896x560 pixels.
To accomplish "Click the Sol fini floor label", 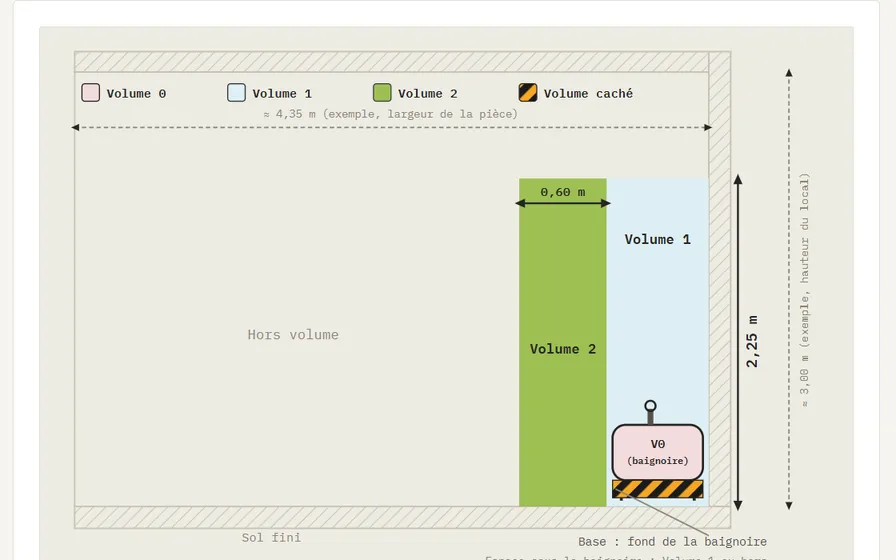I will (x=271, y=537).
